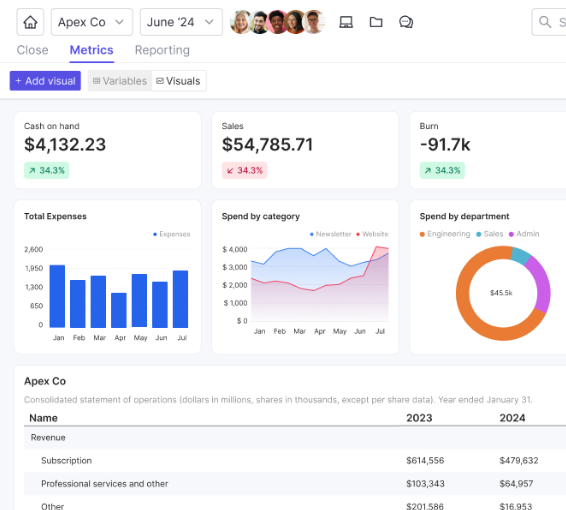The image size is (566, 510).
Task: Open the Apex Co company dropdown
Action: click(92, 22)
